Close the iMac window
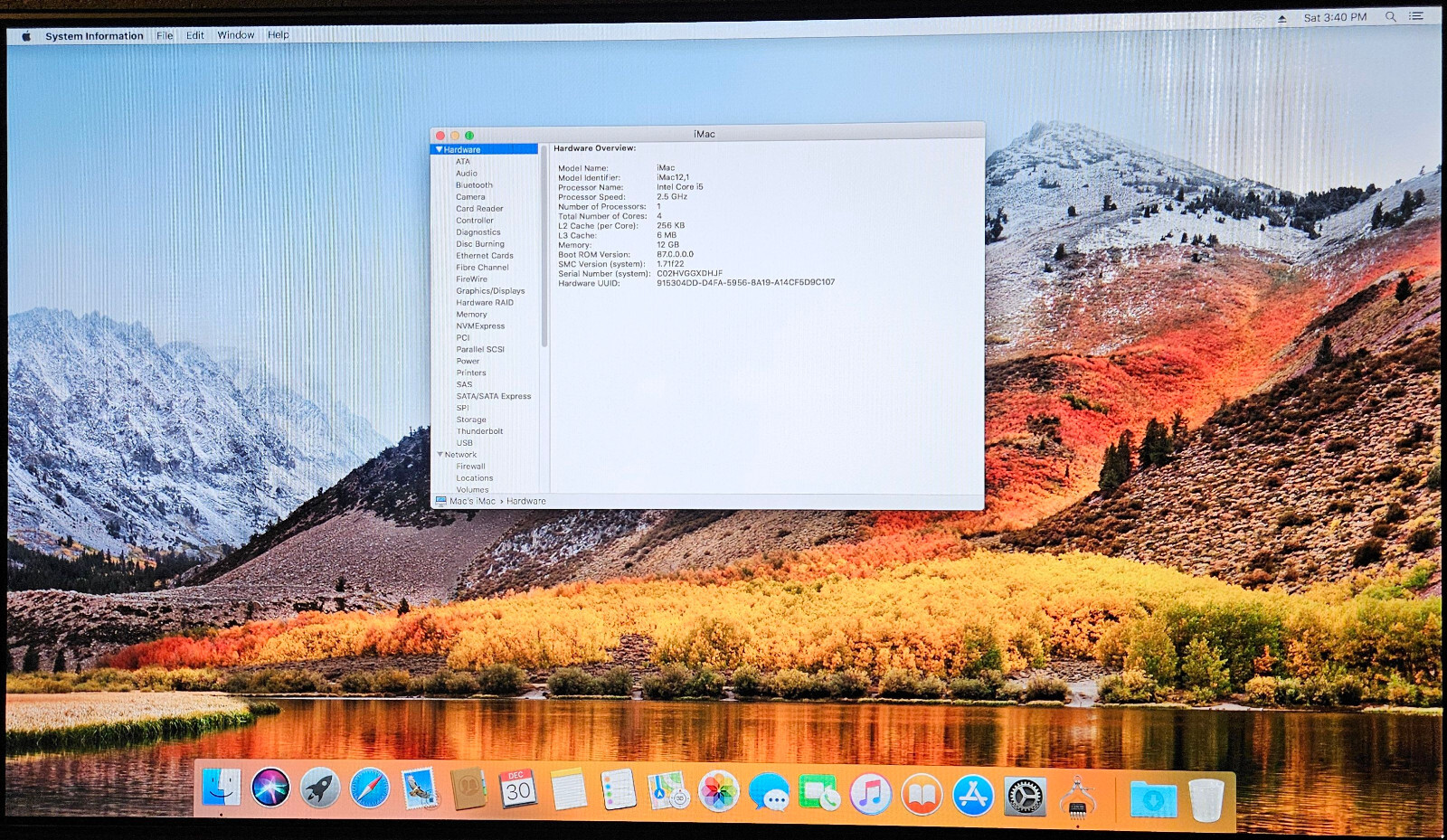 coord(440,136)
